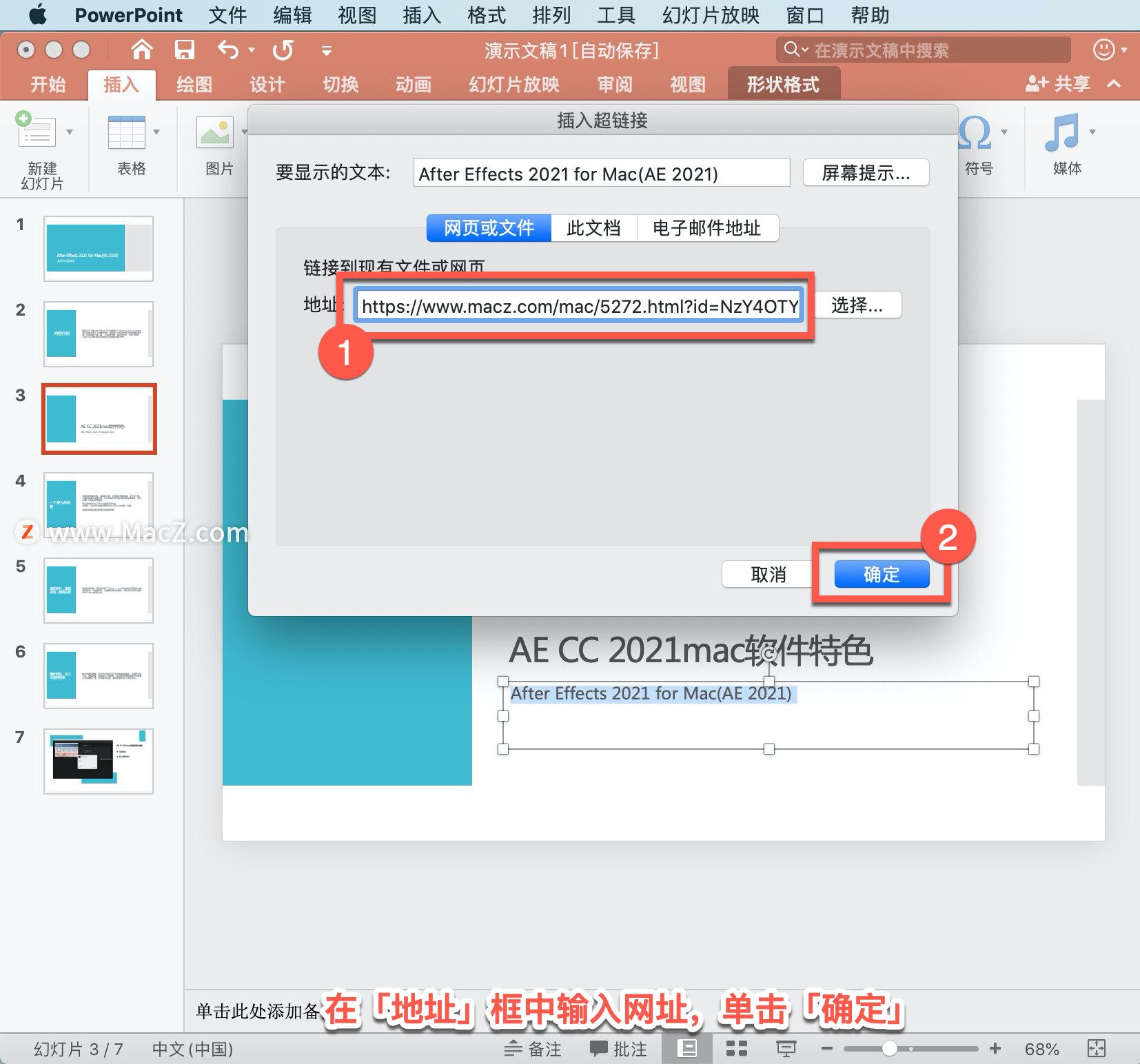The image size is (1140, 1064).
Task: Click 中文 (中国) language status
Action: [x=193, y=1050]
